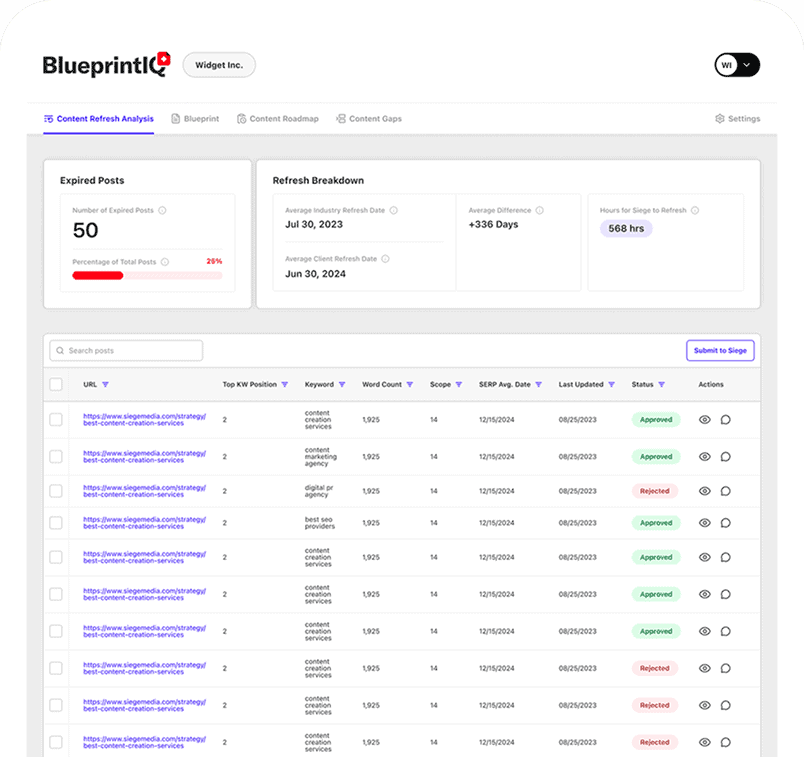
Task: Click the "digital pr agency" keyword cell
Action: coord(318,491)
